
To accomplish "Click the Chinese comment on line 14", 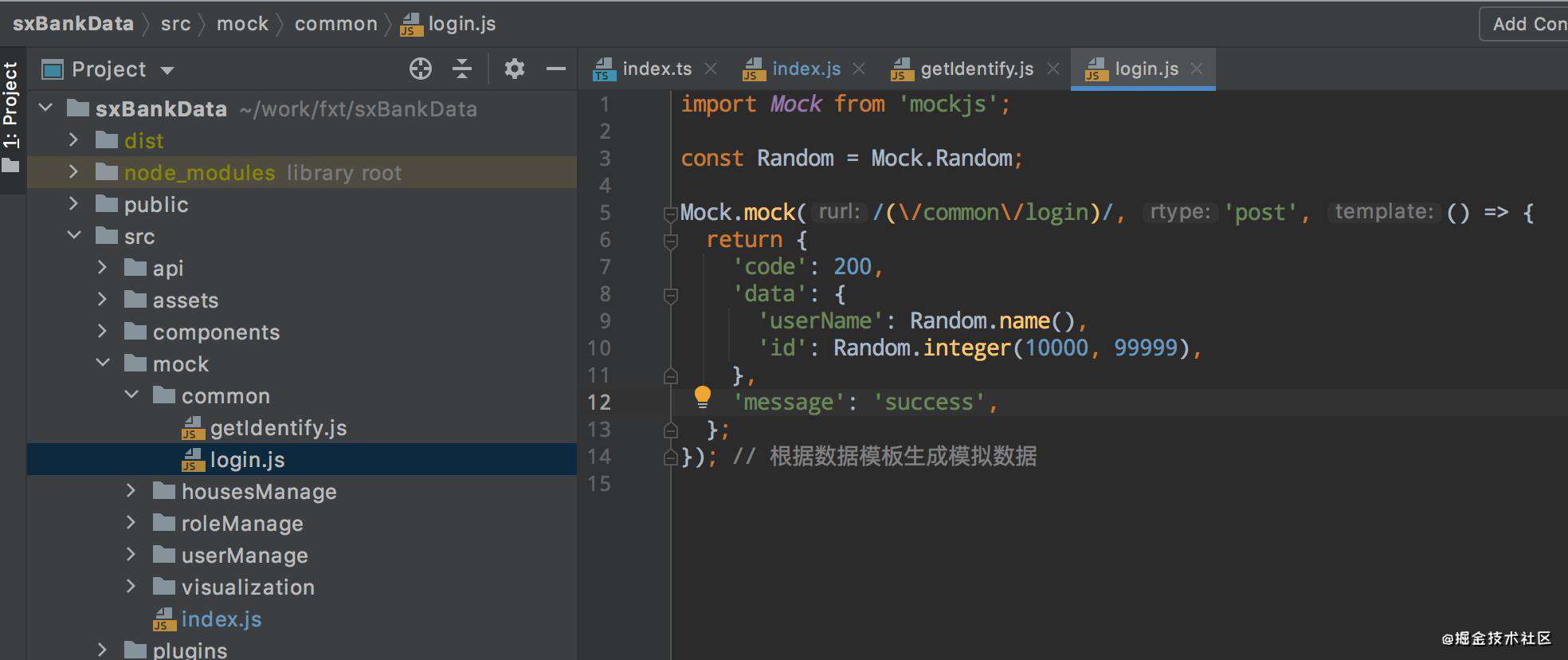I will [x=884, y=457].
